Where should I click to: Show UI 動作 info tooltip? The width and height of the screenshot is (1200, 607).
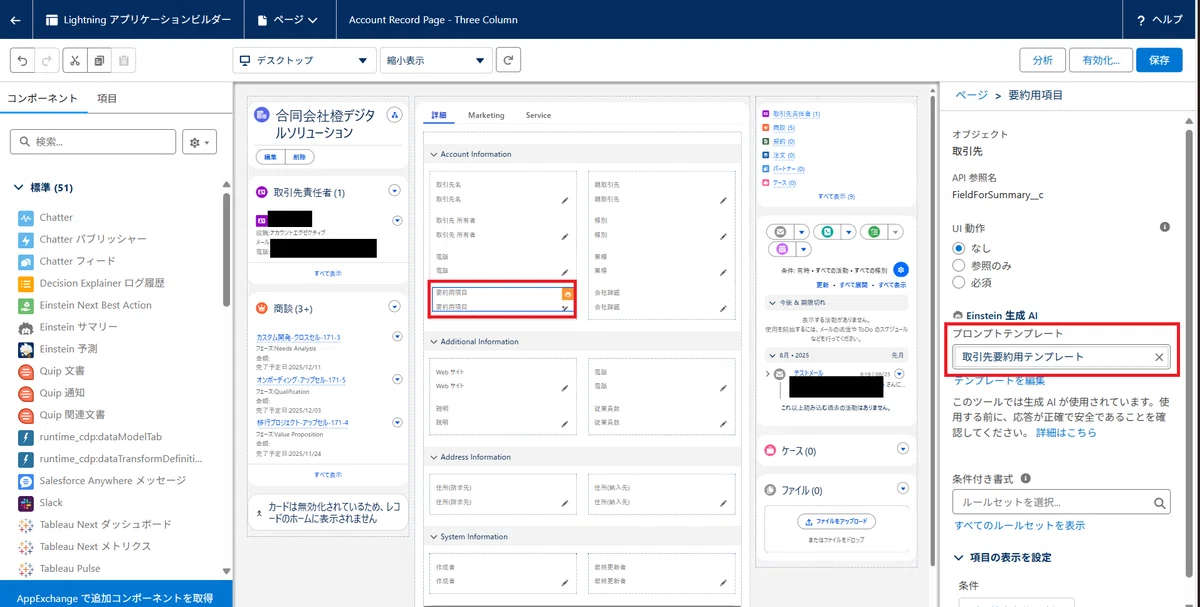pyautogui.click(x=1164, y=228)
